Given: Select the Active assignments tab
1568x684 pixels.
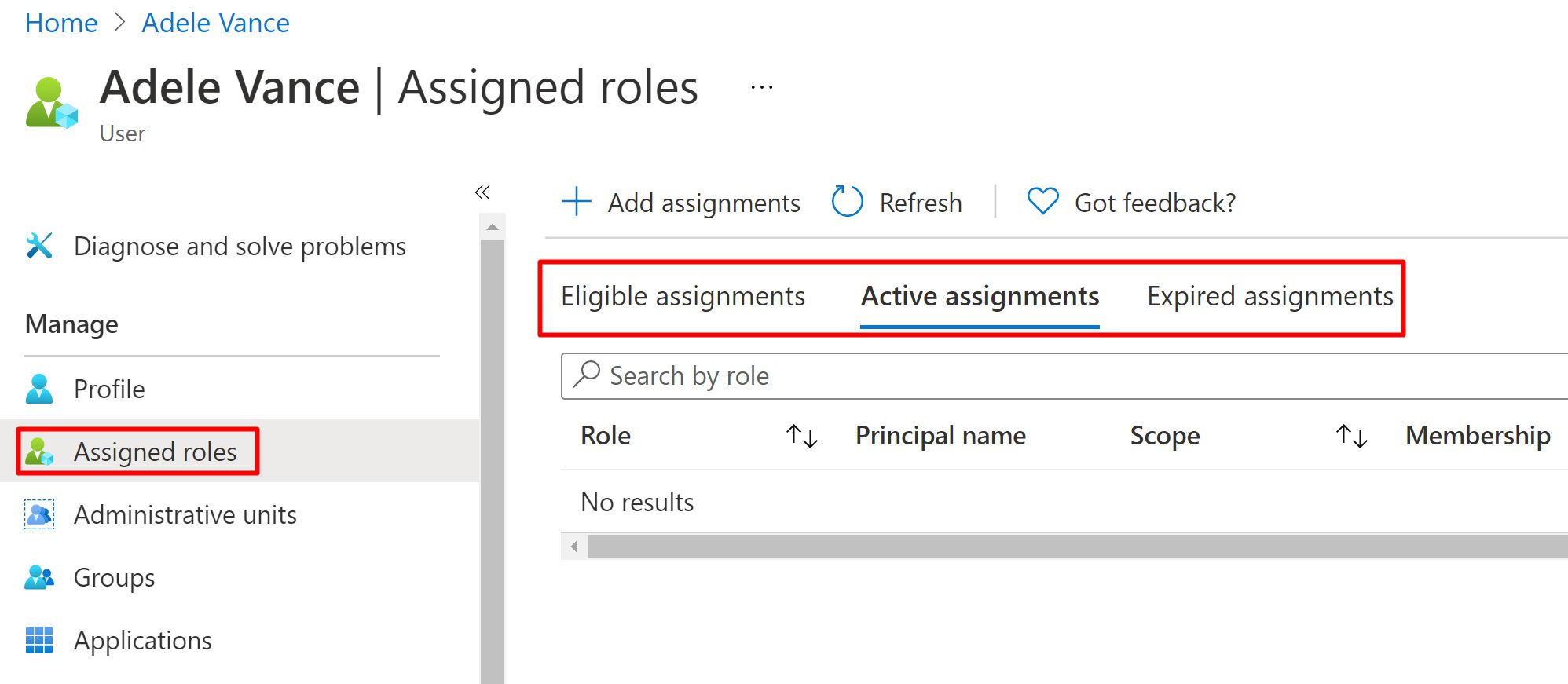Looking at the screenshot, I should coord(980,297).
